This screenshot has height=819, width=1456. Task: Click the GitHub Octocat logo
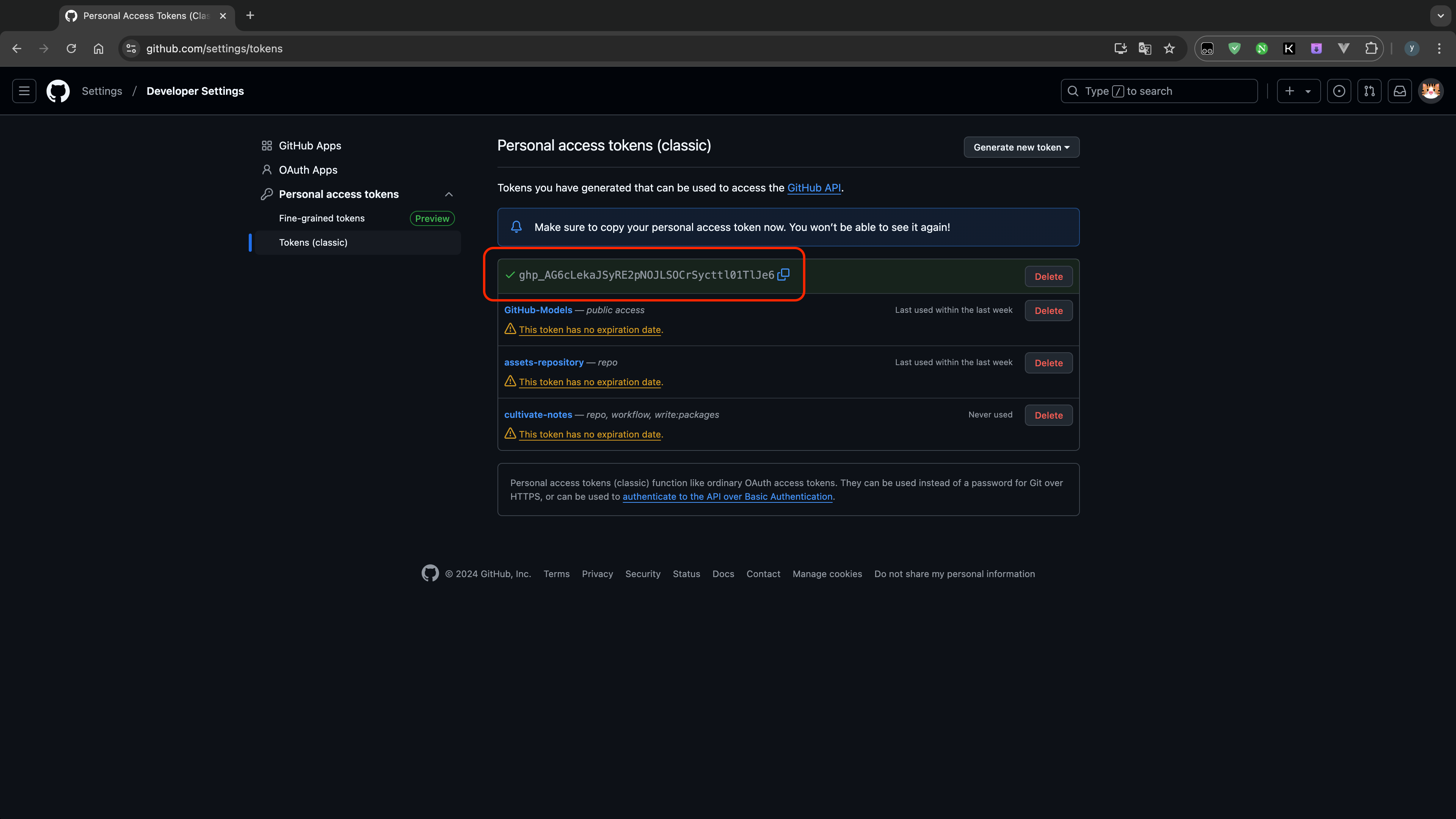(58, 91)
